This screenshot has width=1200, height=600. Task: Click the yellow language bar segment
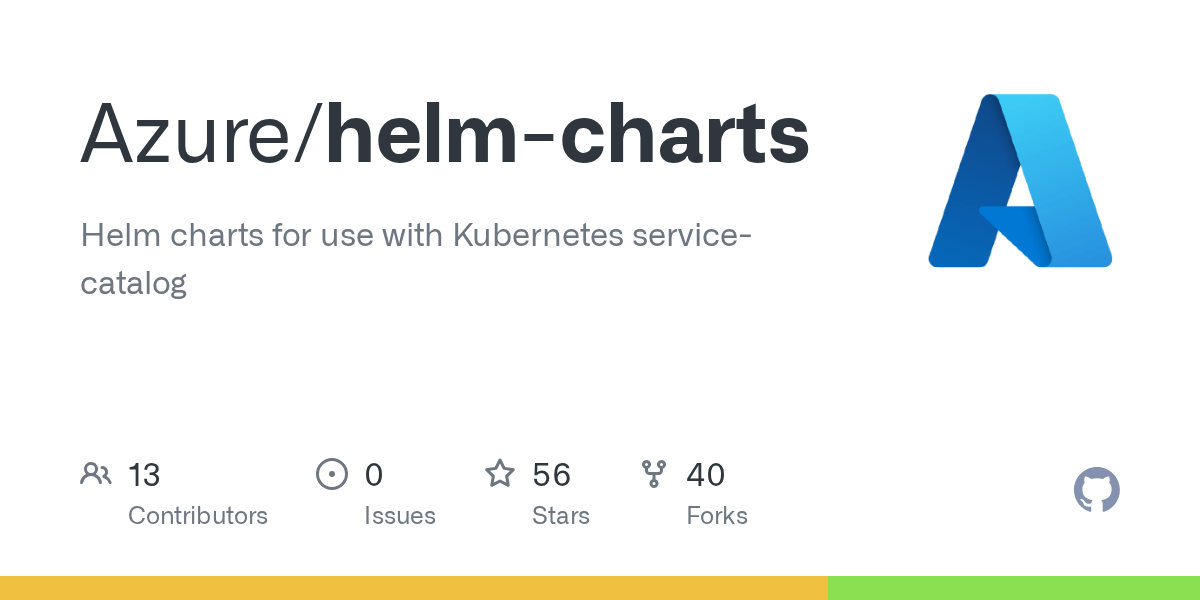(413, 588)
